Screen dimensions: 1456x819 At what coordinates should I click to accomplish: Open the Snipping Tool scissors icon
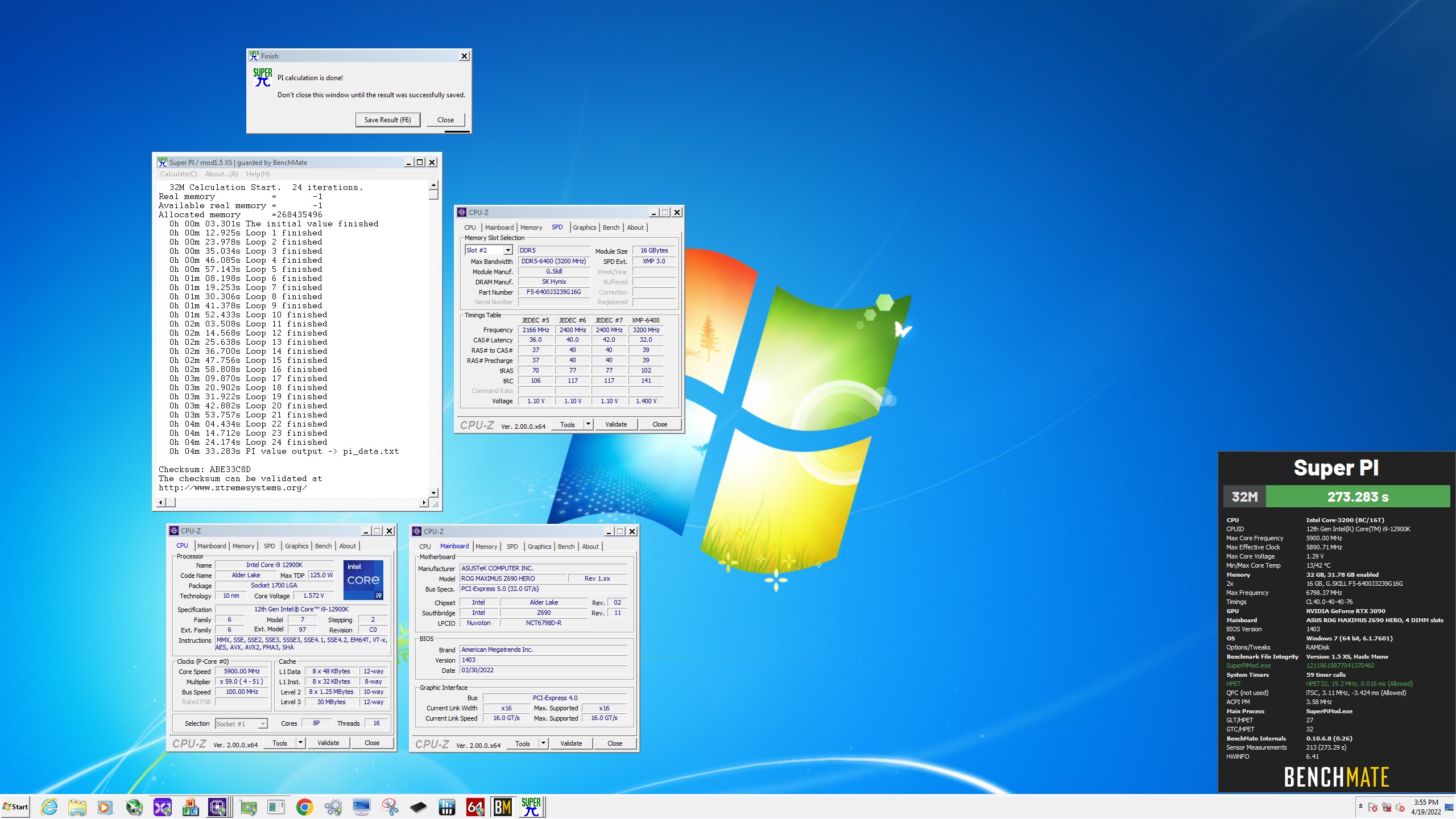[x=390, y=806]
